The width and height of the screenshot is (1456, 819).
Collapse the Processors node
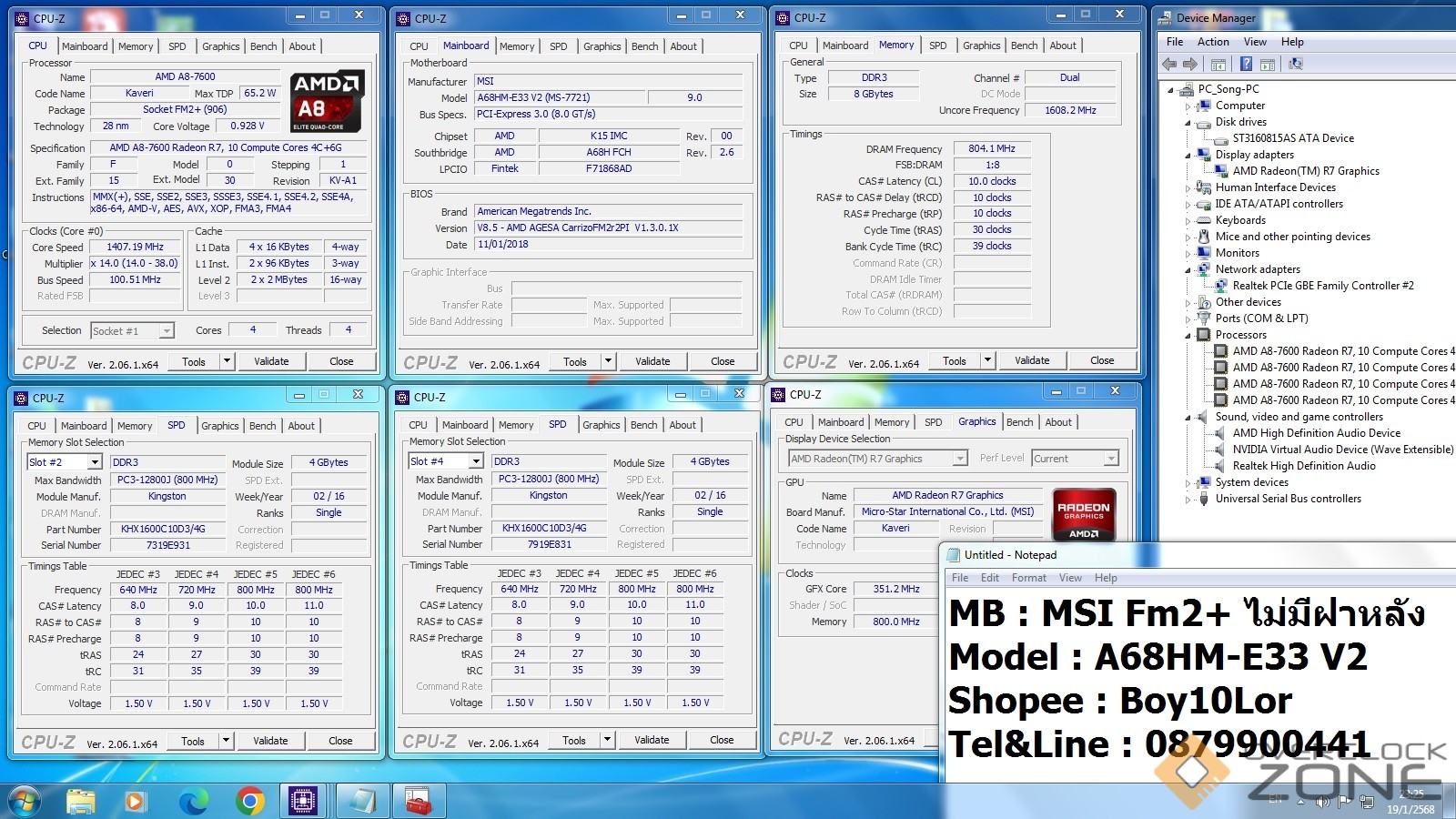point(1188,335)
